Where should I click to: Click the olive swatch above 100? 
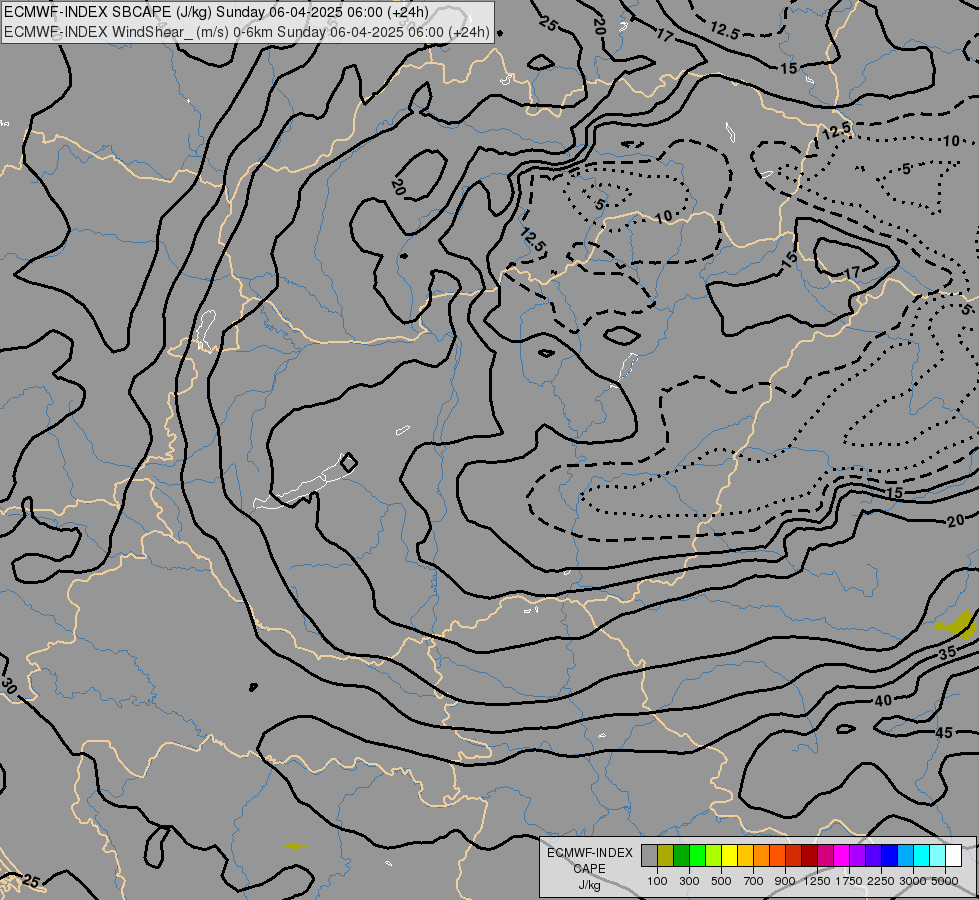click(x=666, y=856)
